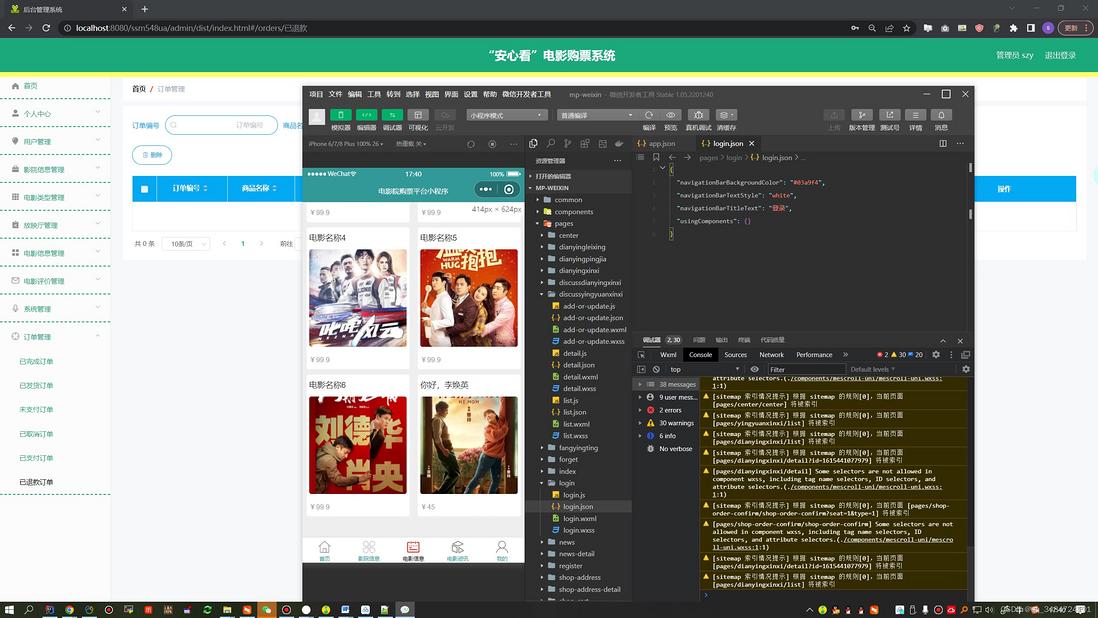Collapse 订单管理 in admin sidebar
The height and width of the screenshot is (618, 1098).
tap(56, 337)
